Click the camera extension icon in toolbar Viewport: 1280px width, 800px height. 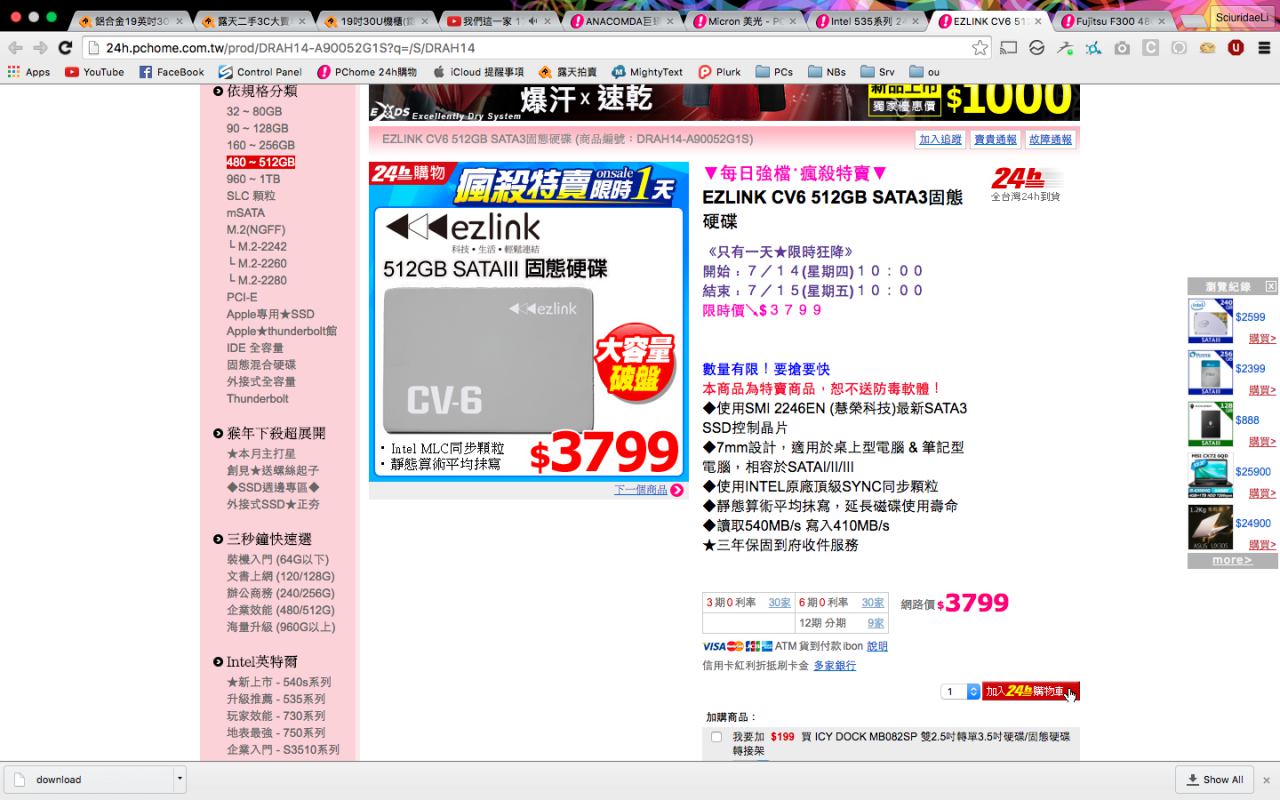(1122, 47)
